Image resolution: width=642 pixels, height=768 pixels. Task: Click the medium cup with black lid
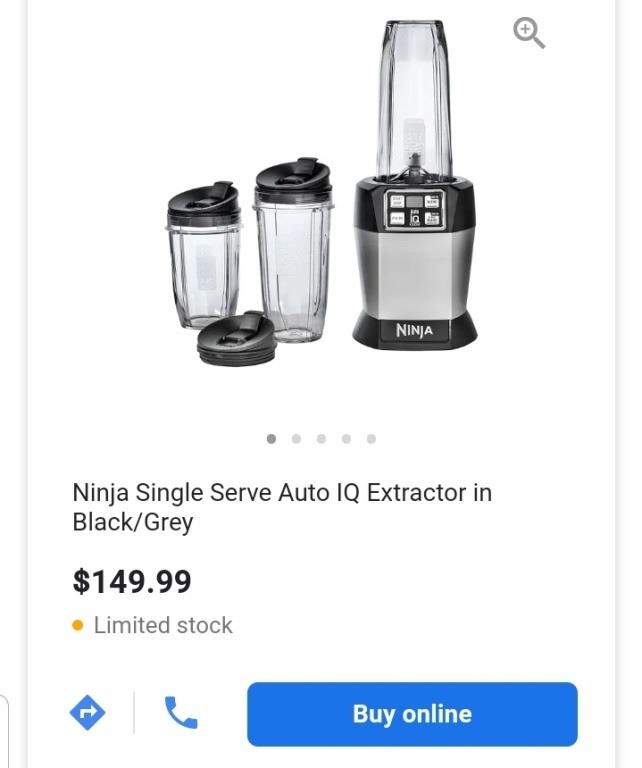point(291,250)
